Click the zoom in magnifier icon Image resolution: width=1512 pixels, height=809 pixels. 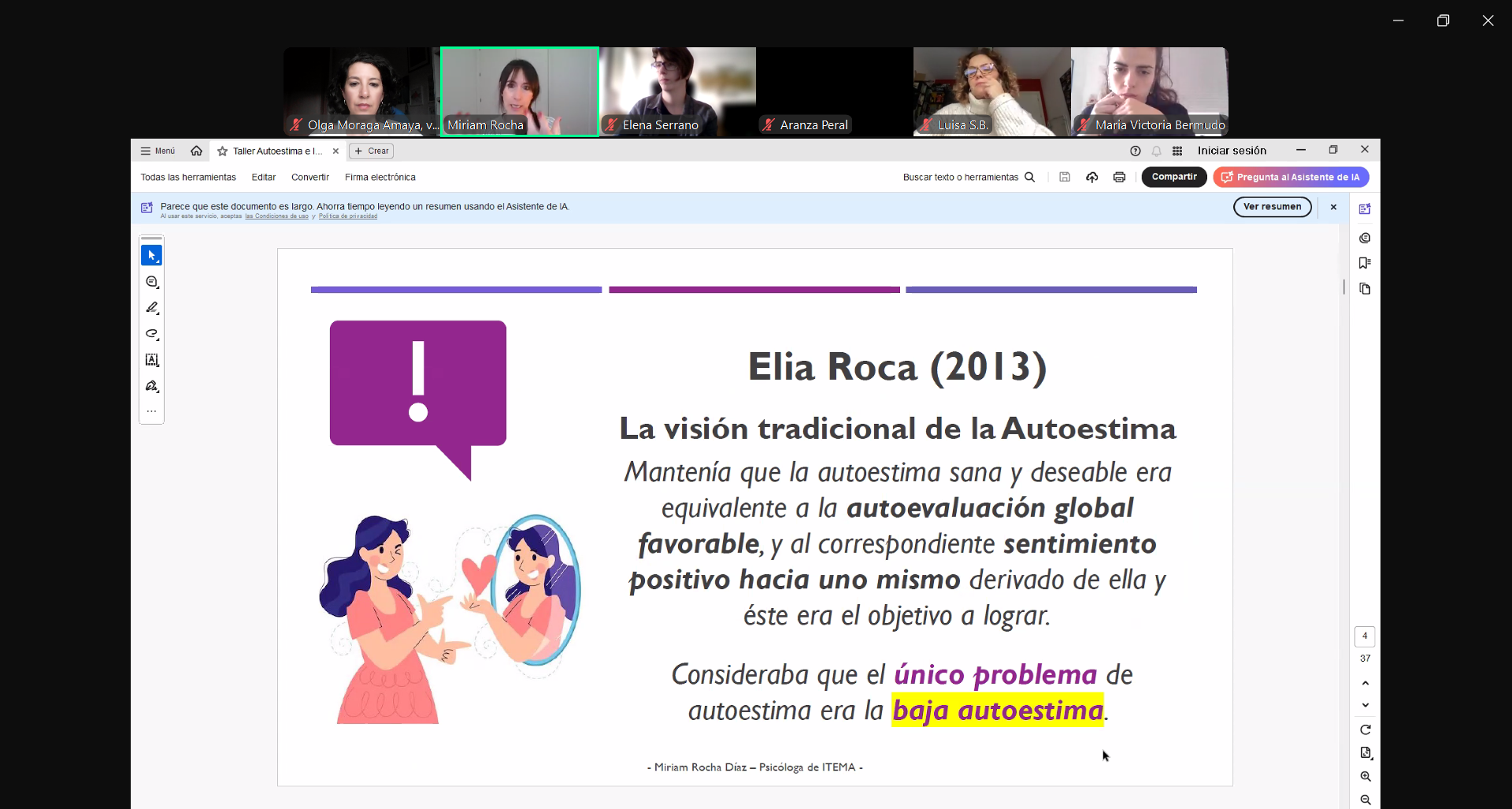pos(1366,777)
